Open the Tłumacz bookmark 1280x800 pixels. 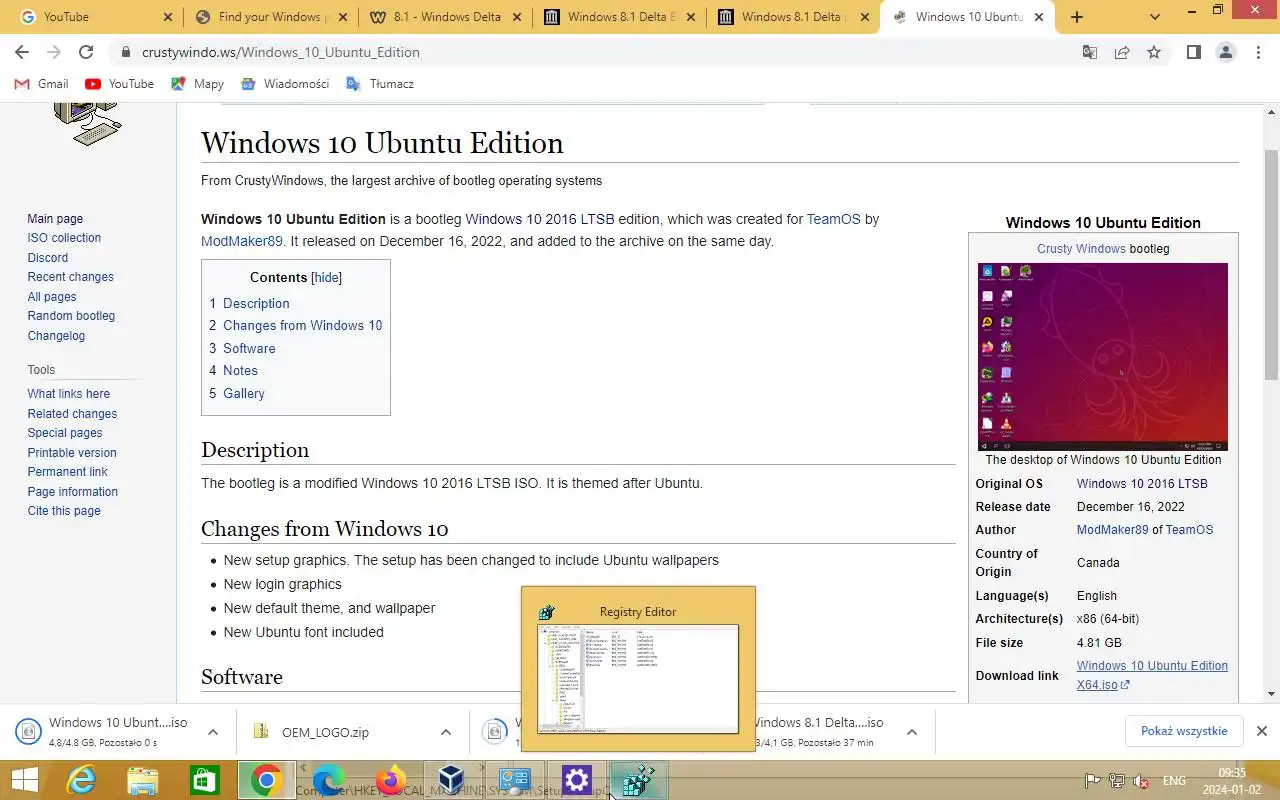coord(380,84)
